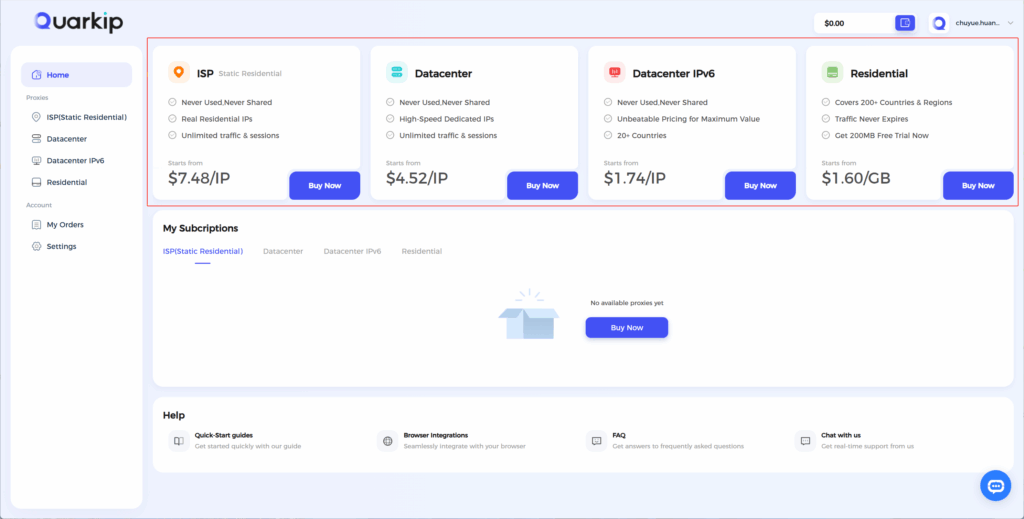The image size is (1024, 519).
Task: Click the Quarkip logo
Action: point(79,22)
